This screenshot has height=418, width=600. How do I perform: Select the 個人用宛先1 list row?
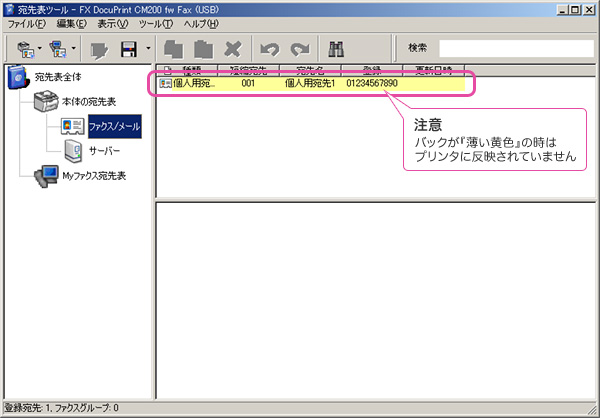(x=300, y=84)
